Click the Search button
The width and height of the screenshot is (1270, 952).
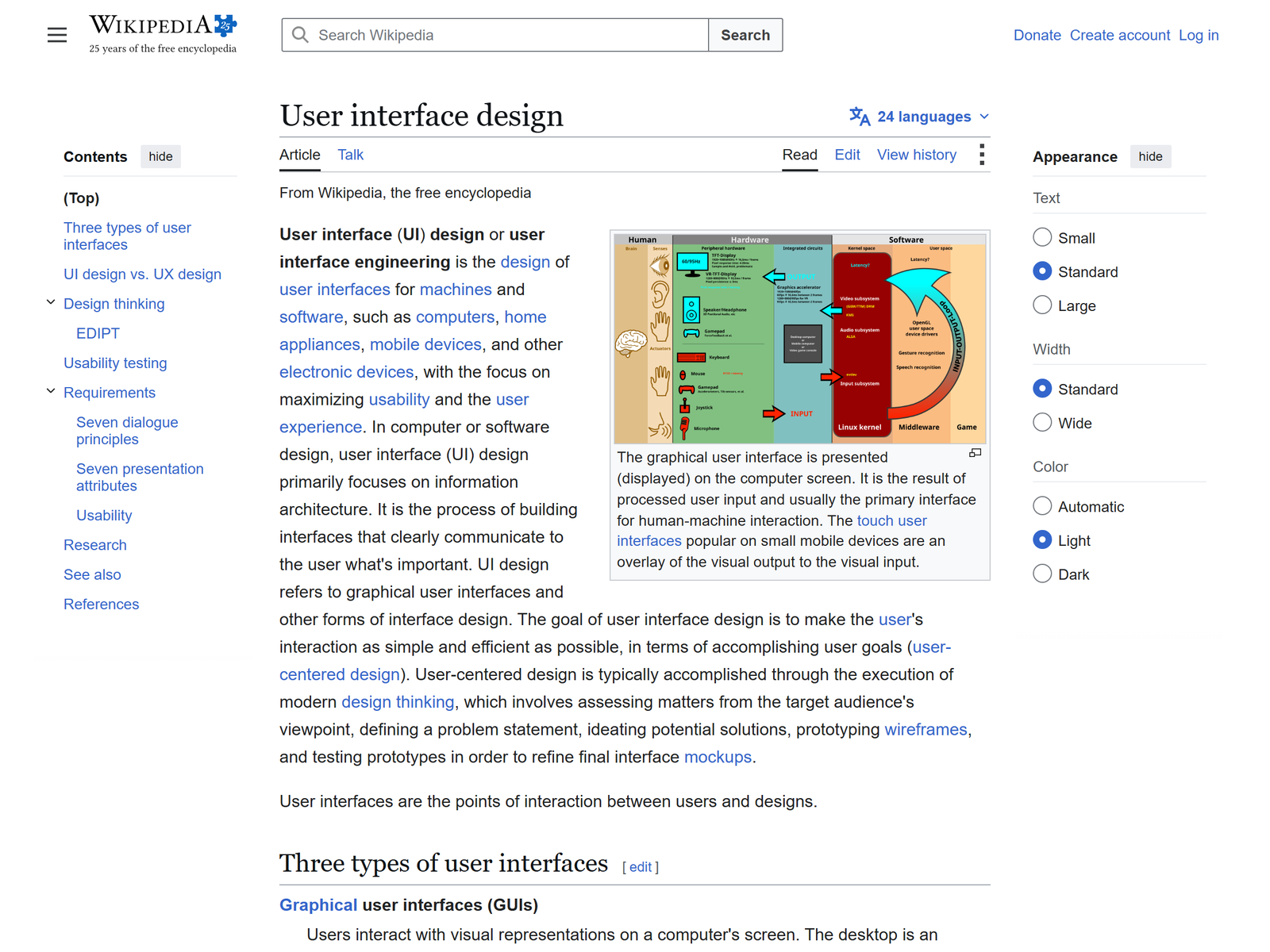[x=745, y=35]
